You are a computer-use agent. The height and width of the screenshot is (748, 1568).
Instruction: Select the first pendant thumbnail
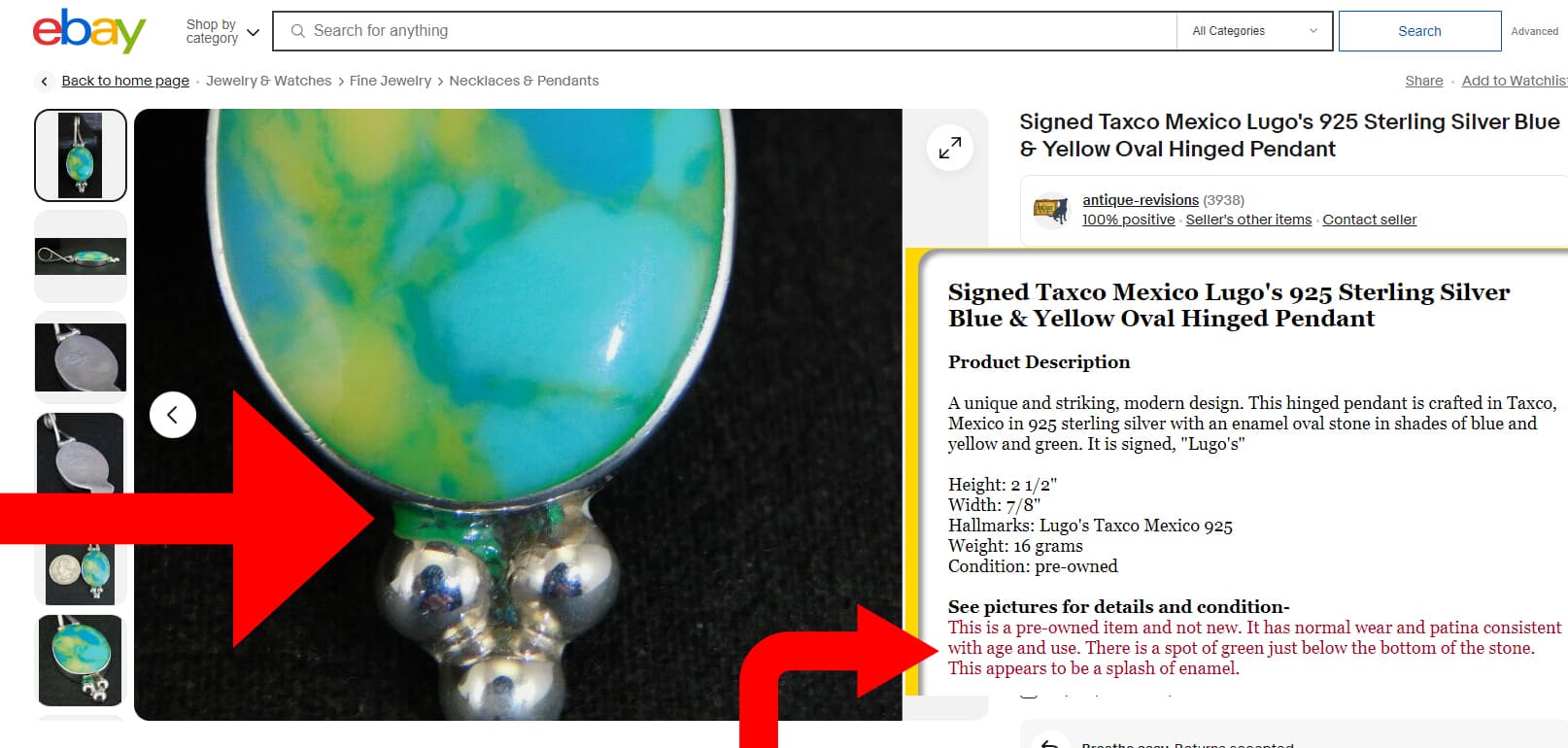[81, 155]
